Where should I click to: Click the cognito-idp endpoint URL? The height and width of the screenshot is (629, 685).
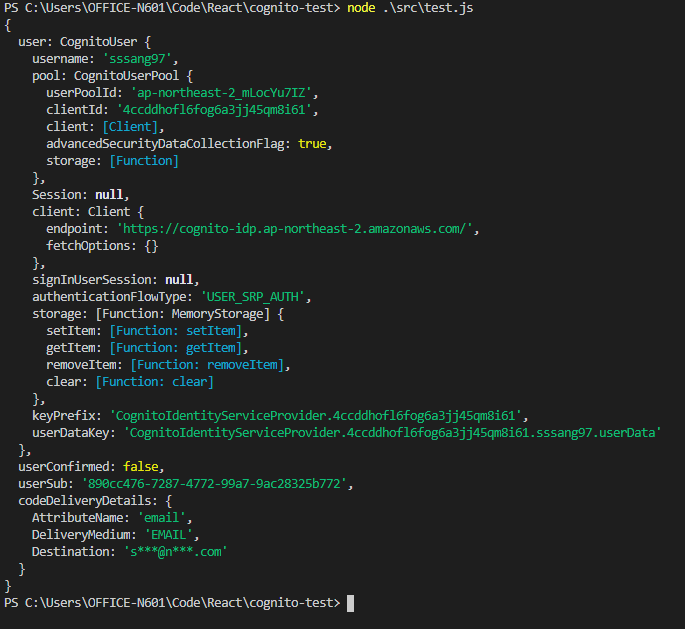tap(298, 229)
